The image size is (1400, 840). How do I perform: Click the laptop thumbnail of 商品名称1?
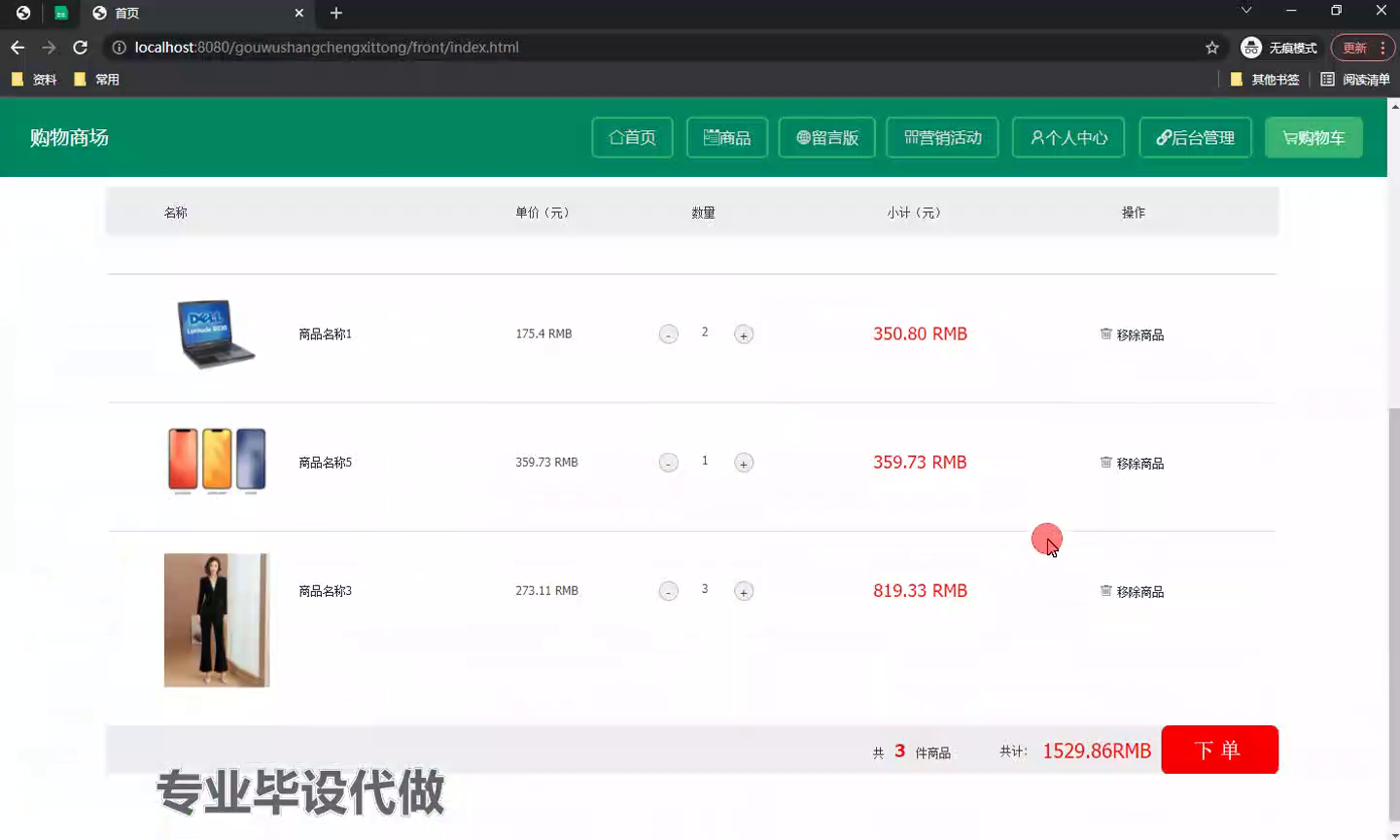(x=216, y=334)
